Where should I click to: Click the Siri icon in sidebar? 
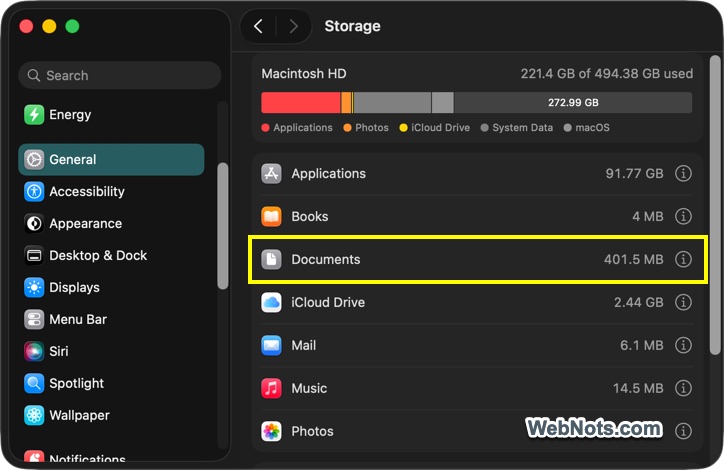pyautogui.click(x=34, y=351)
